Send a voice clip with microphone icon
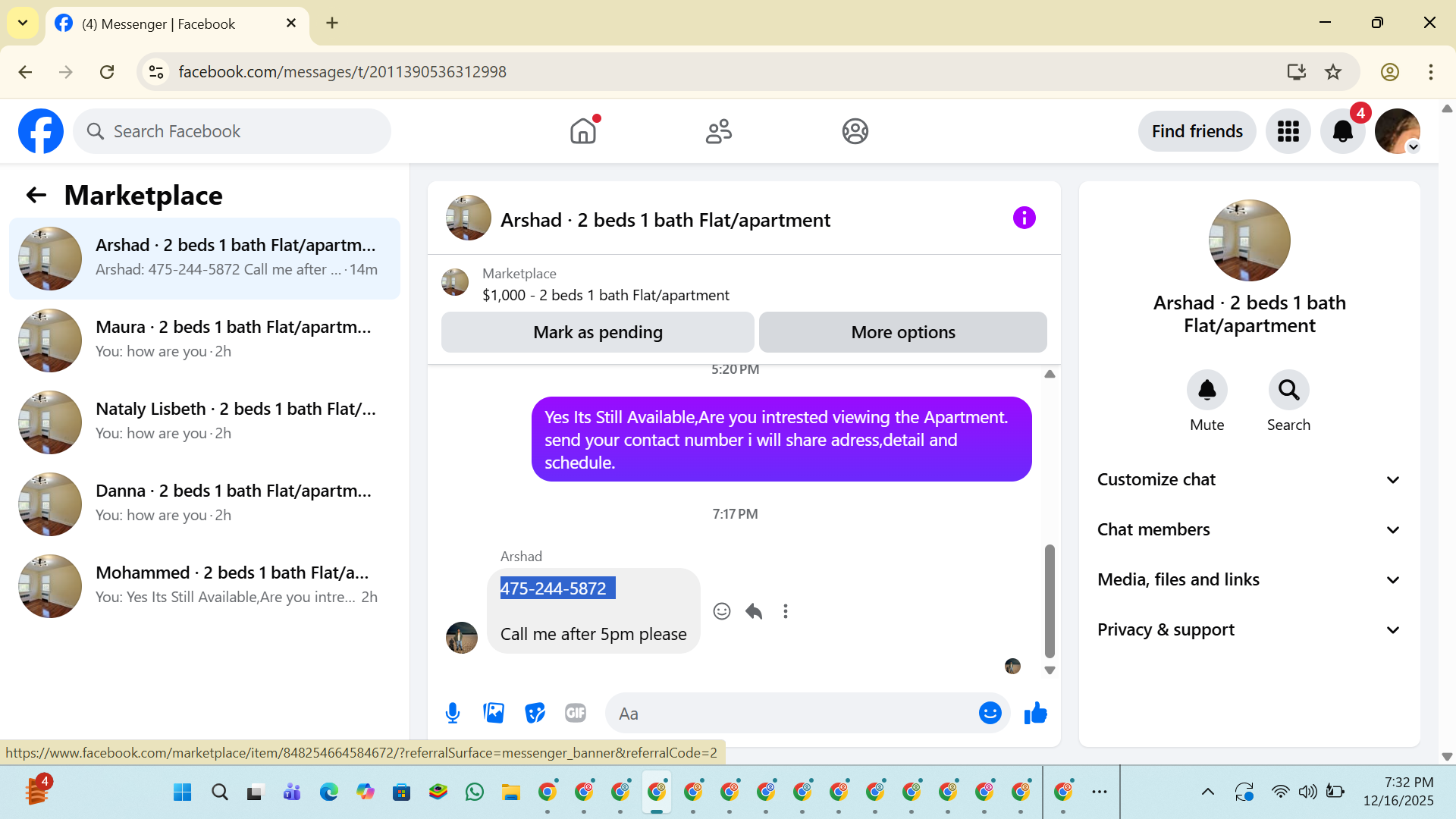This screenshot has height=819, width=1456. pyautogui.click(x=453, y=713)
